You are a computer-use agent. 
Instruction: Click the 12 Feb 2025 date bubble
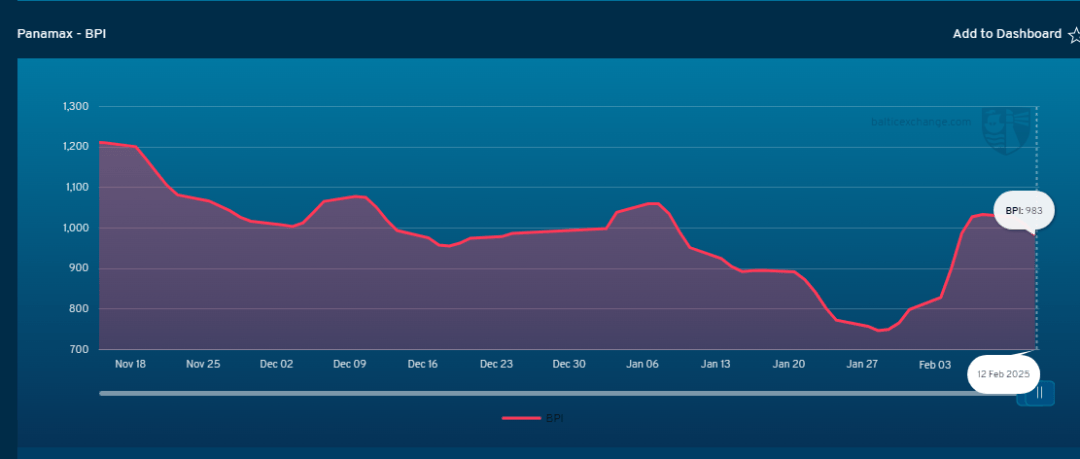[x=1003, y=374]
